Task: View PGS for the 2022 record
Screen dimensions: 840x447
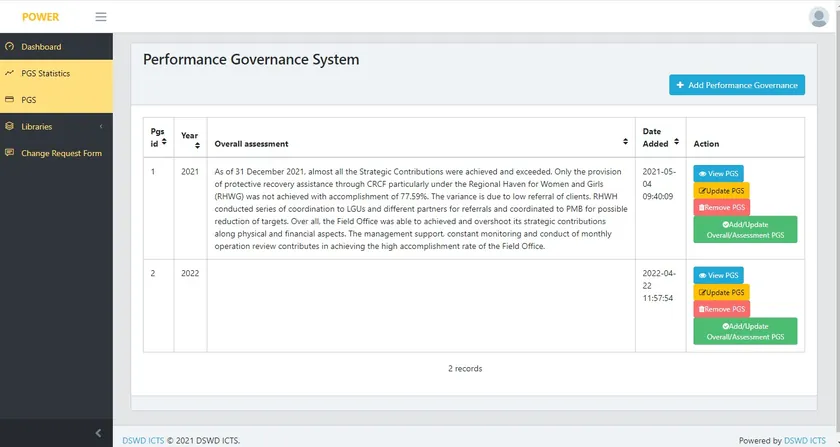Action: click(718, 275)
